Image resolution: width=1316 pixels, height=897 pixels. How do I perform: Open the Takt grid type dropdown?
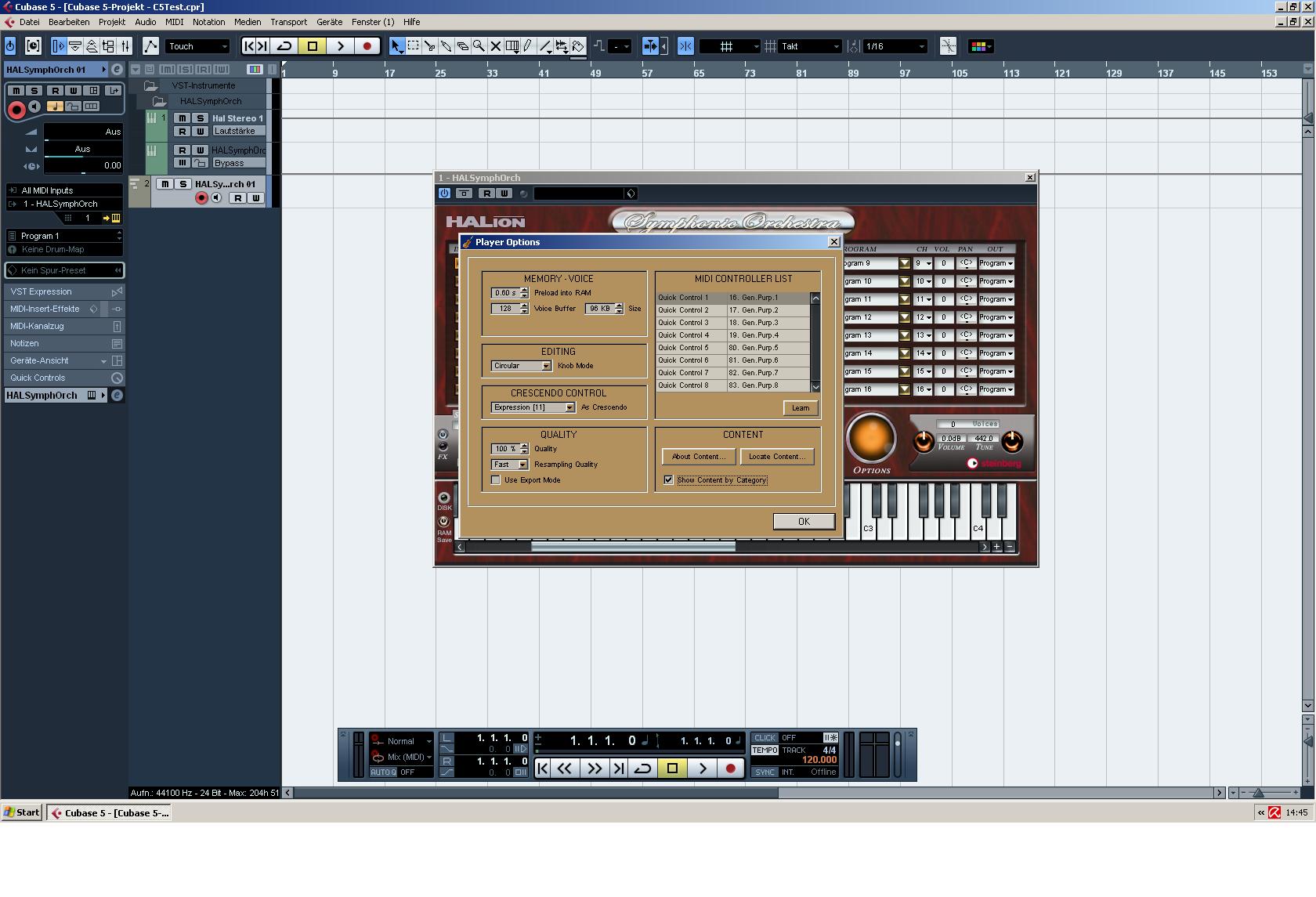pos(810,46)
